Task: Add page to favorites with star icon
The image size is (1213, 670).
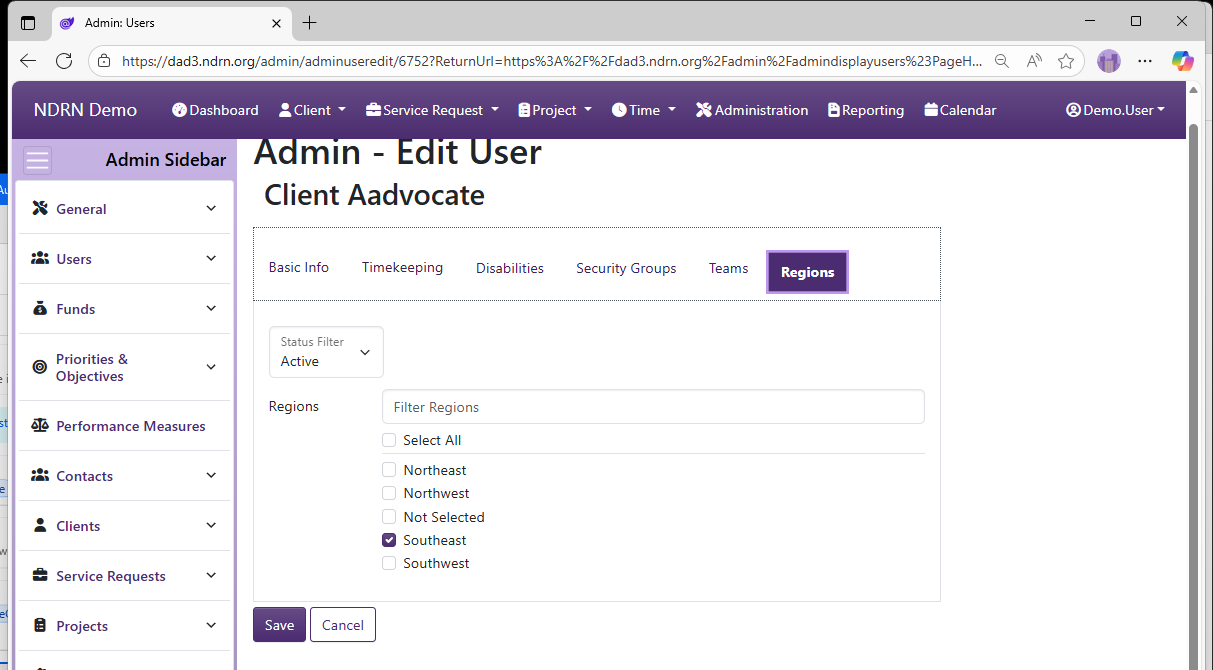Action: [x=1066, y=61]
